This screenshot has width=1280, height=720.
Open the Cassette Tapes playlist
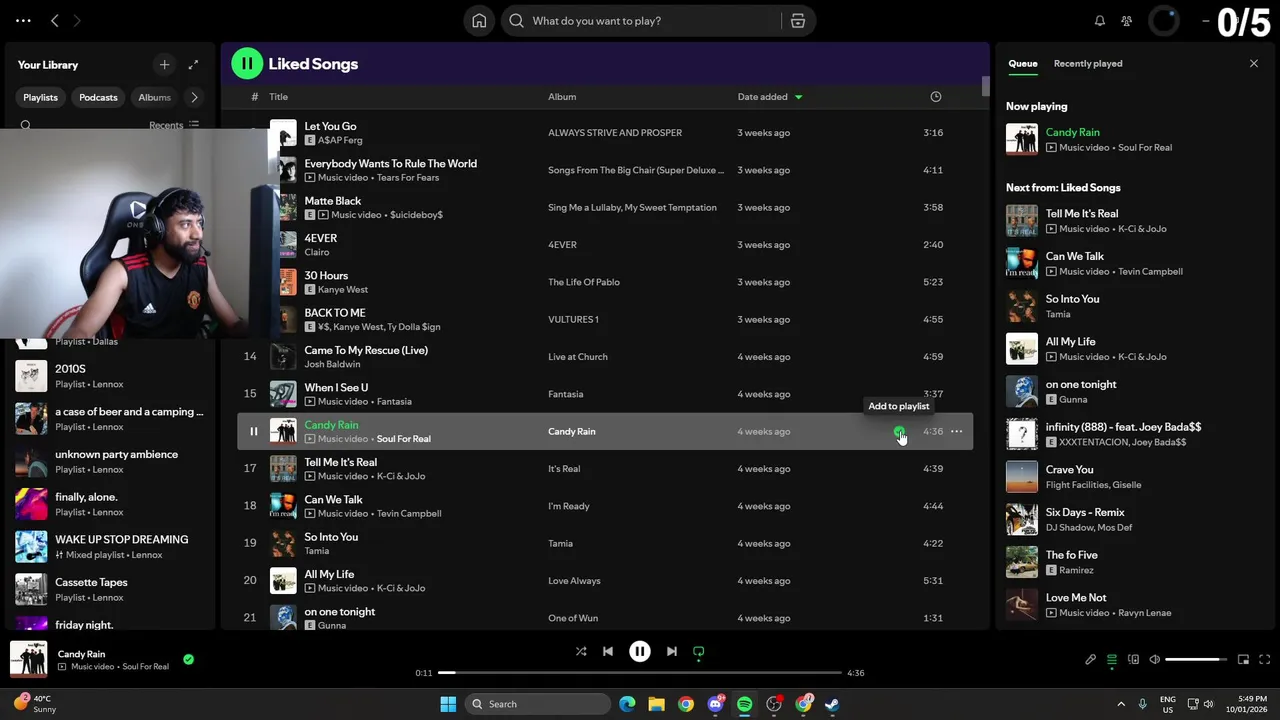(110, 589)
